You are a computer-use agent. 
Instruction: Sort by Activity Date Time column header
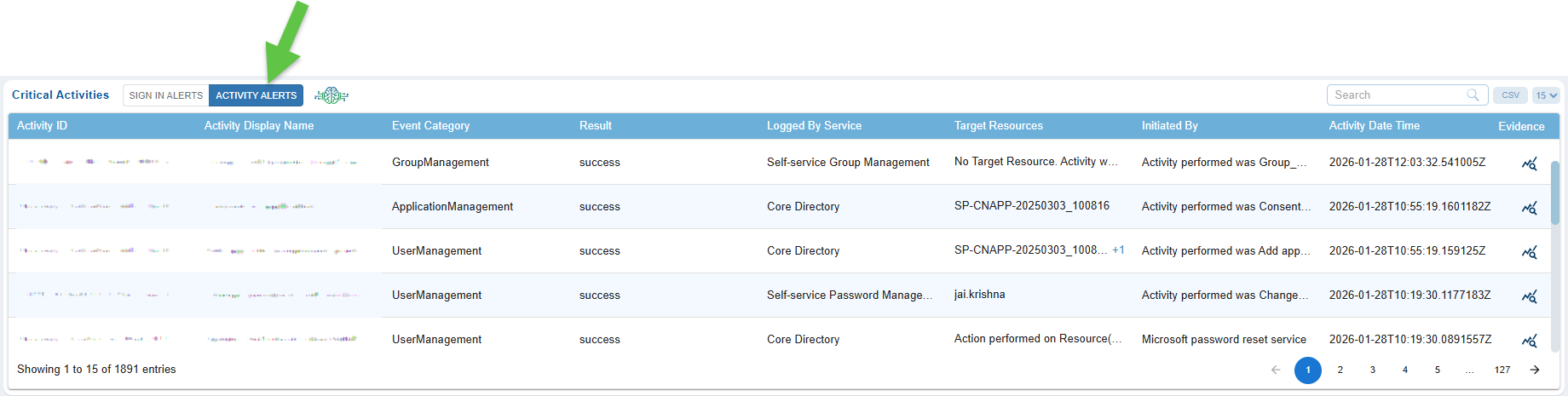[1374, 126]
